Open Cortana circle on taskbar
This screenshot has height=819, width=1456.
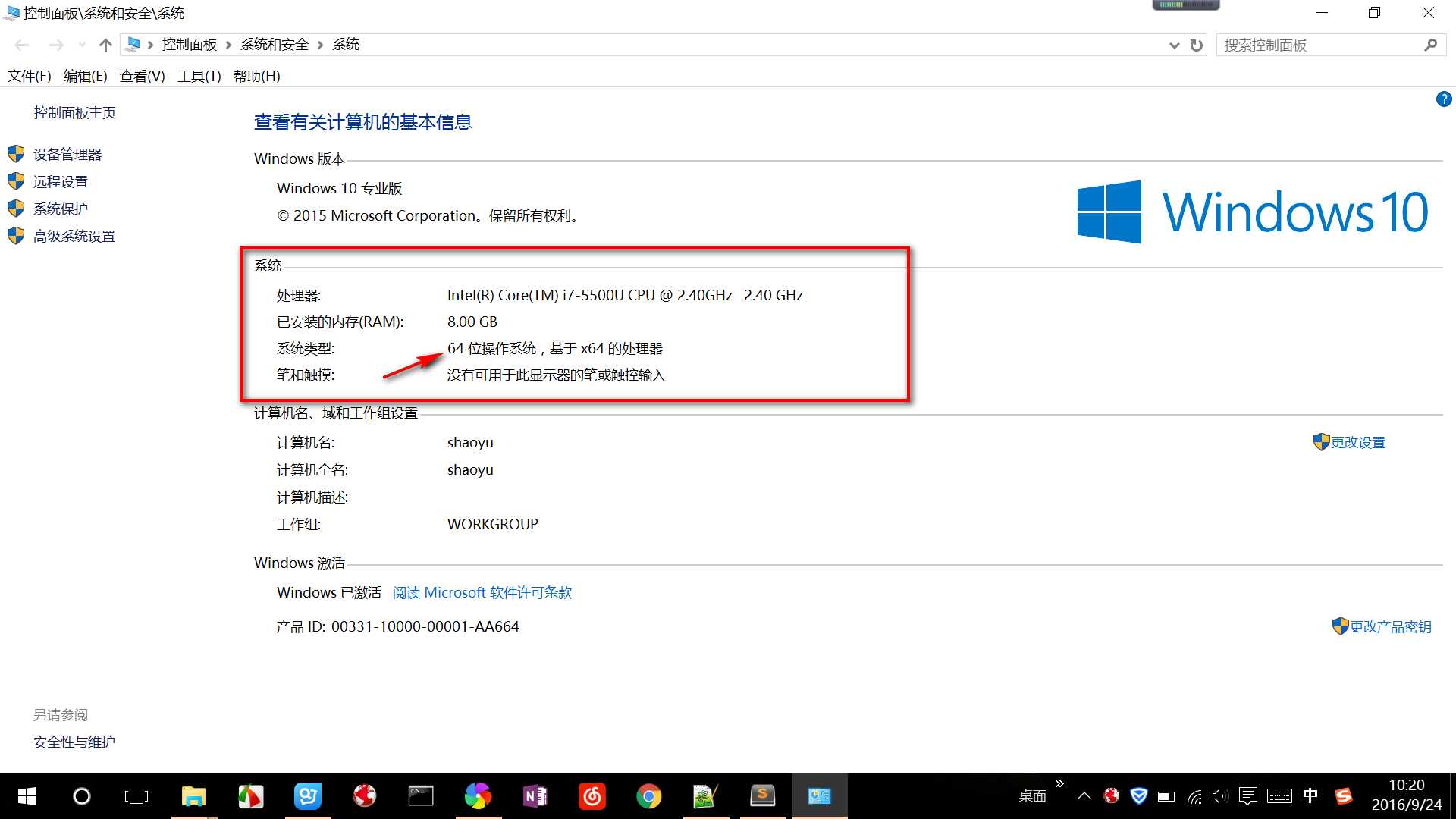[x=82, y=796]
